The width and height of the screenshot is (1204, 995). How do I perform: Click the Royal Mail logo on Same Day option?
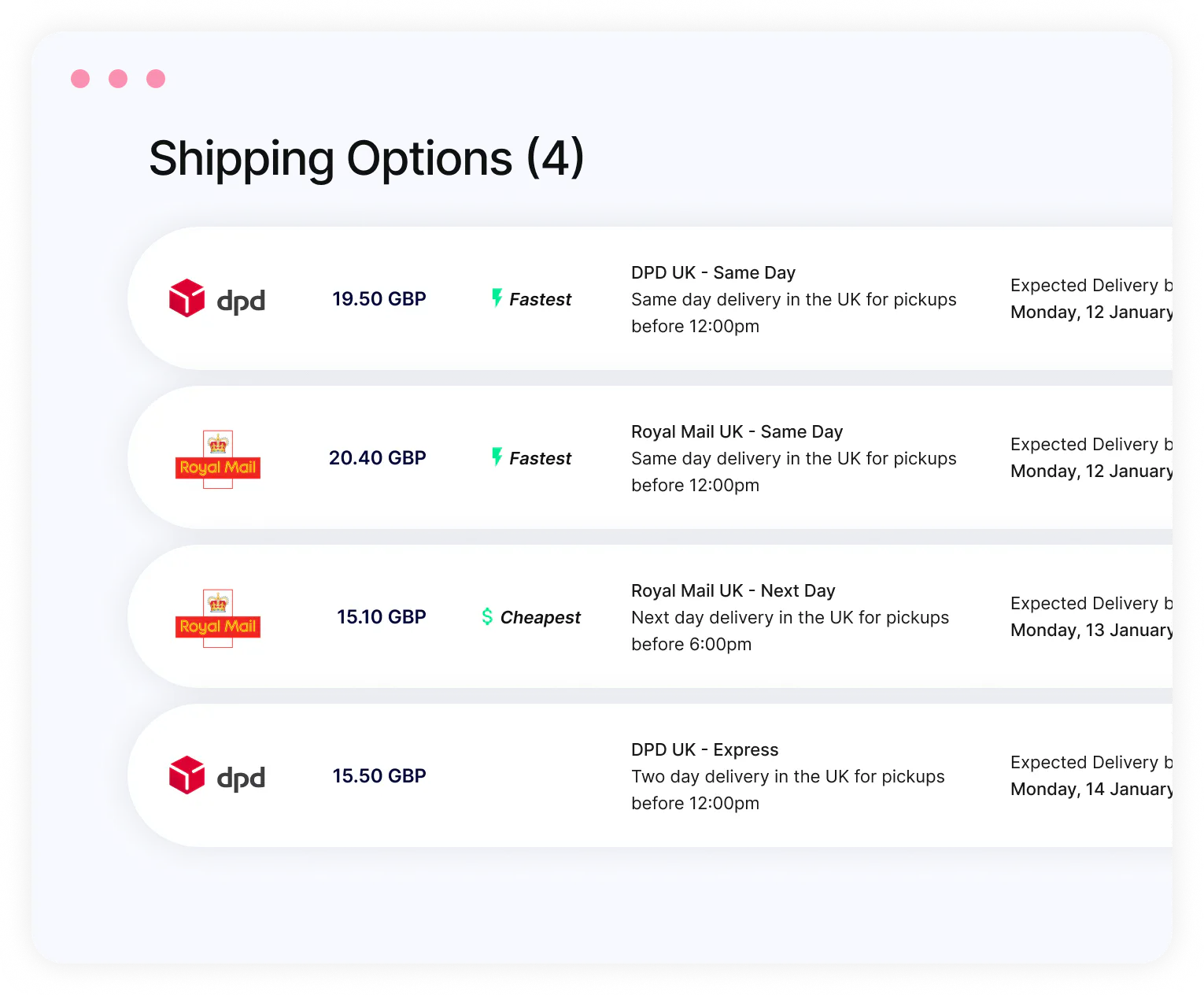point(218,460)
